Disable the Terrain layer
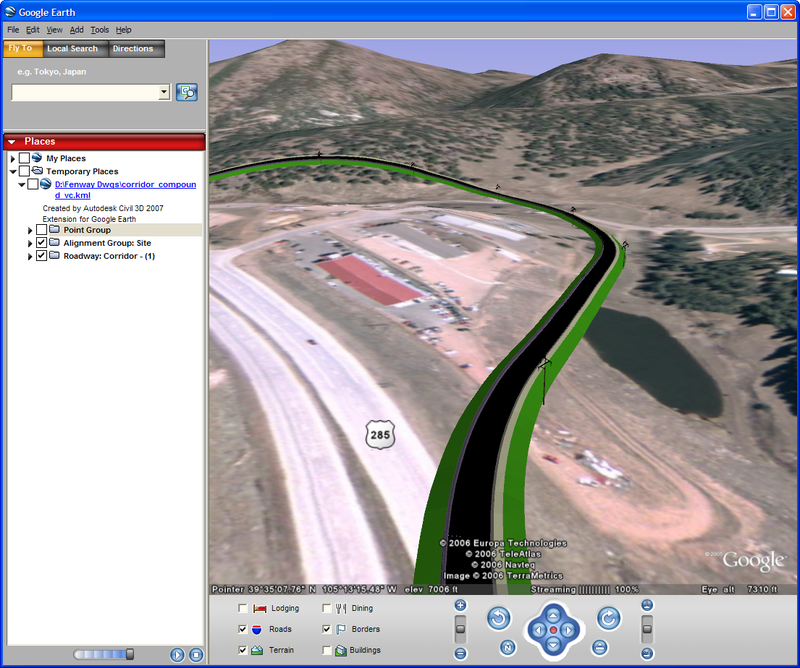The image size is (800, 668). click(x=240, y=650)
